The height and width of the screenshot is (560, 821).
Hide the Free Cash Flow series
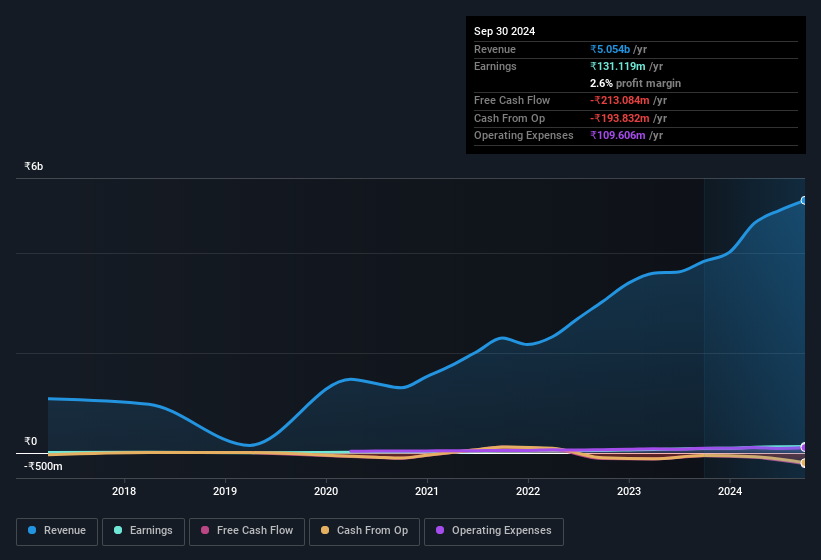(247, 531)
